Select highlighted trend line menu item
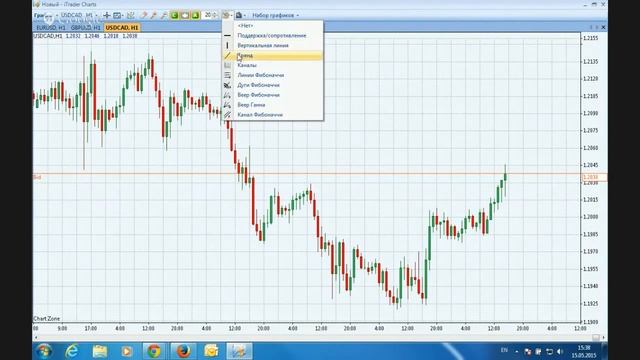The height and width of the screenshot is (360, 640). click(273, 56)
